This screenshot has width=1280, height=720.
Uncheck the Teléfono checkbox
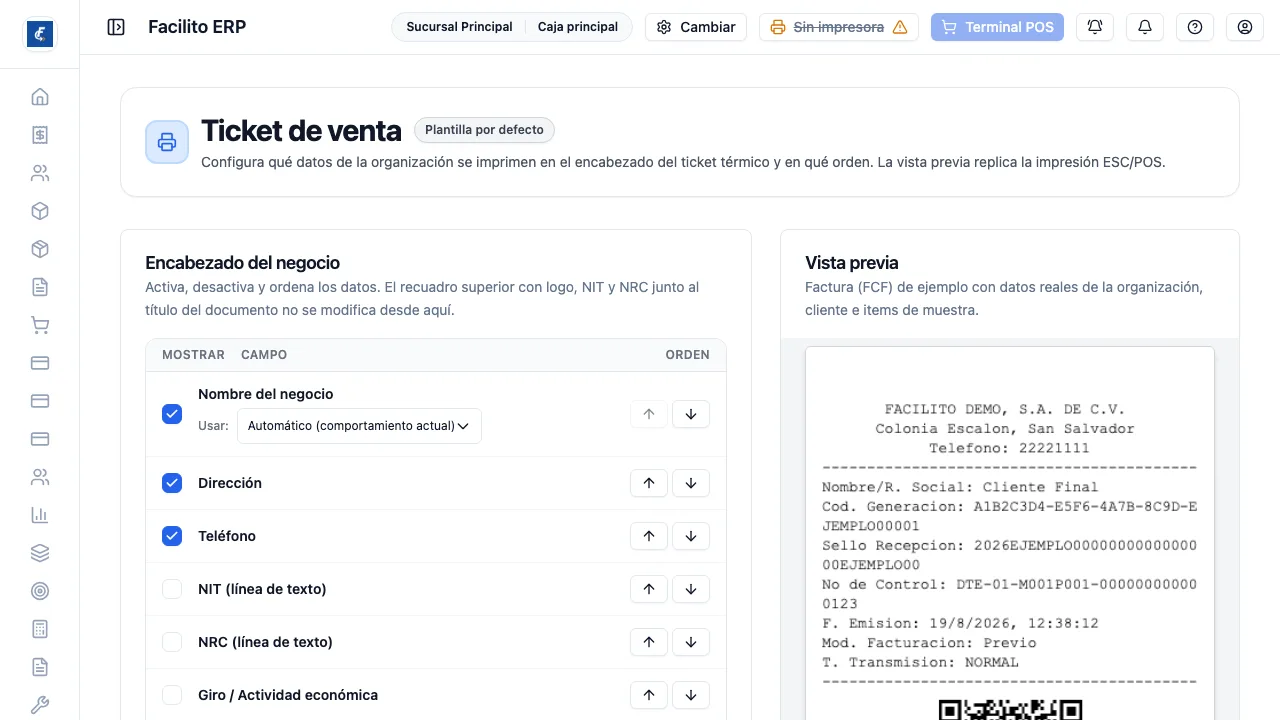(172, 536)
